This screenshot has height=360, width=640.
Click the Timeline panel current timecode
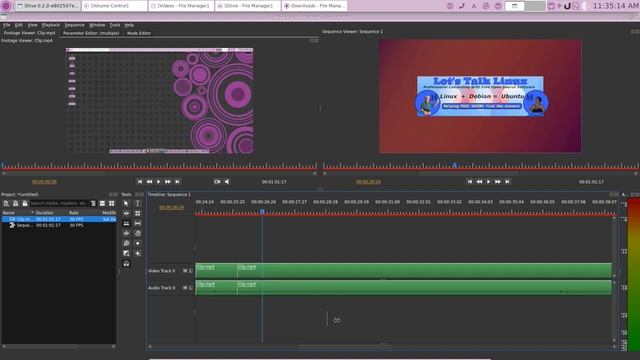point(171,207)
